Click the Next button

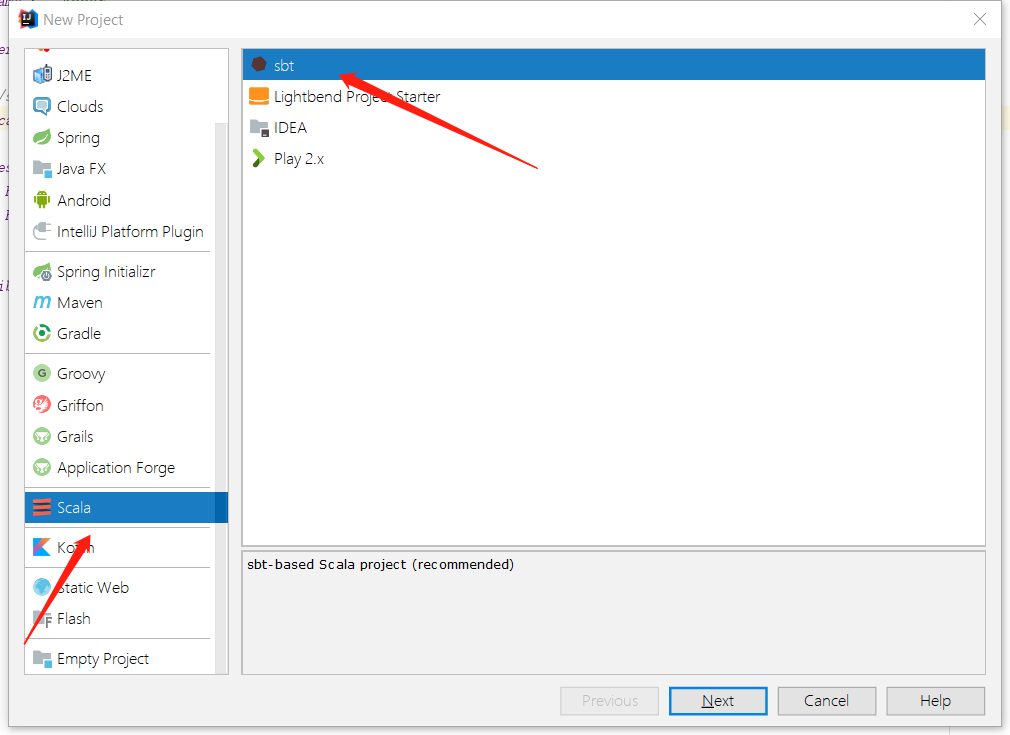[718, 700]
